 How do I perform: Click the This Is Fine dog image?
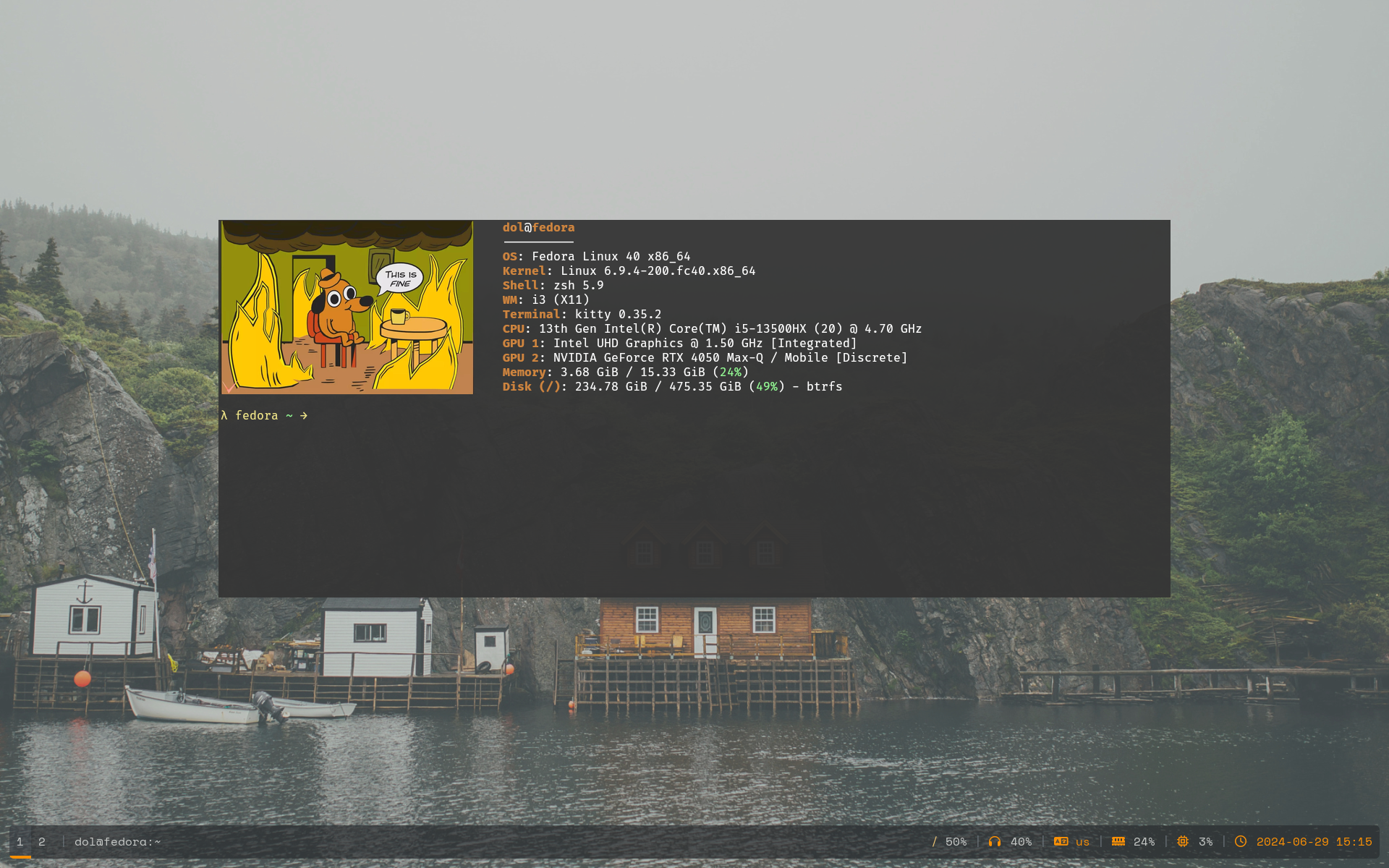pos(347,307)
